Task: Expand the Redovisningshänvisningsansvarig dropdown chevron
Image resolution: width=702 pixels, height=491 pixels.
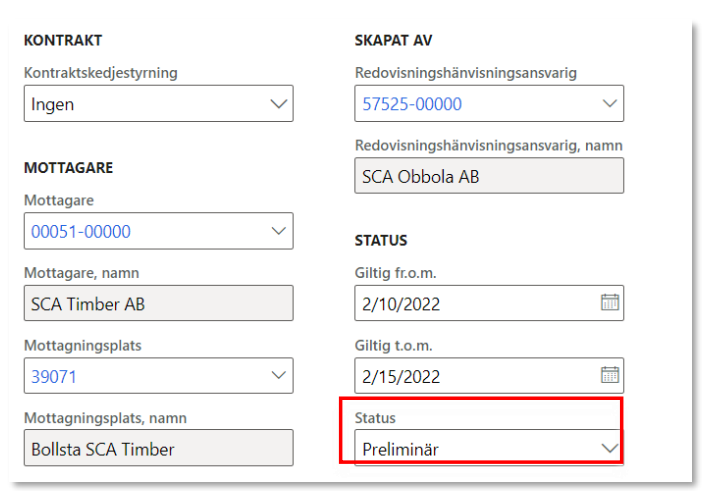Action: coord(609,103)
